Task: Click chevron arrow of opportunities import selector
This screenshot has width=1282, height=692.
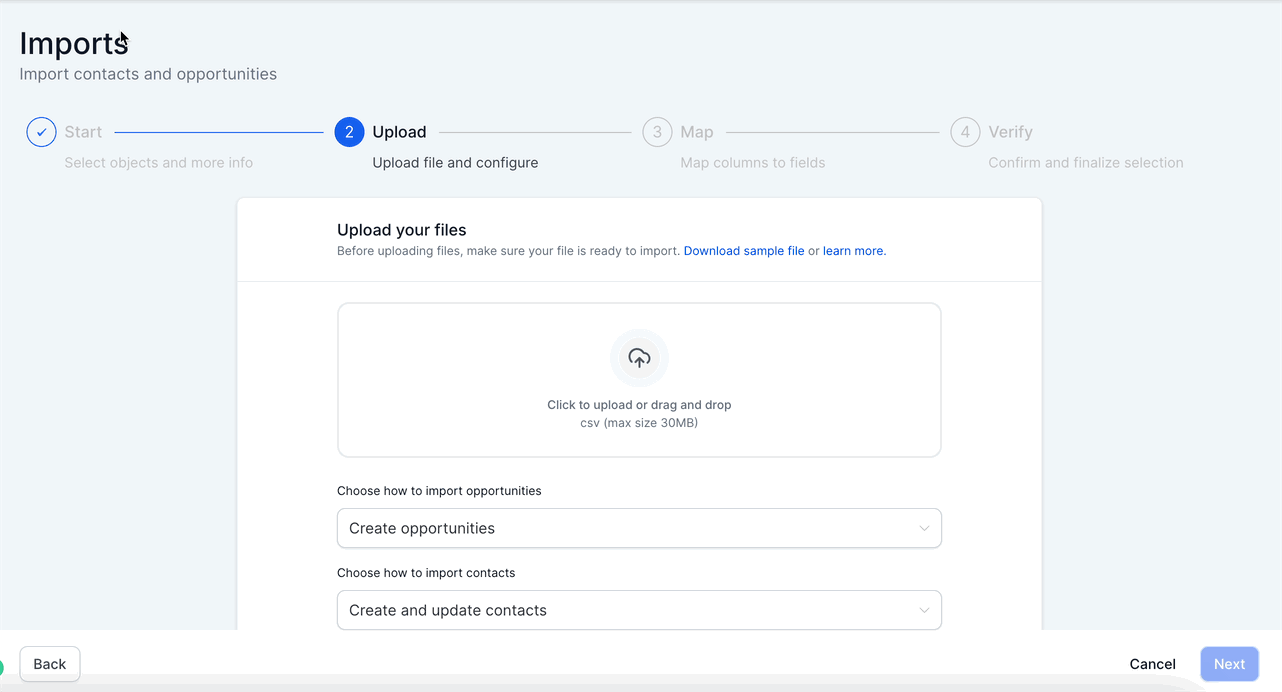Action: pos(924,528)
